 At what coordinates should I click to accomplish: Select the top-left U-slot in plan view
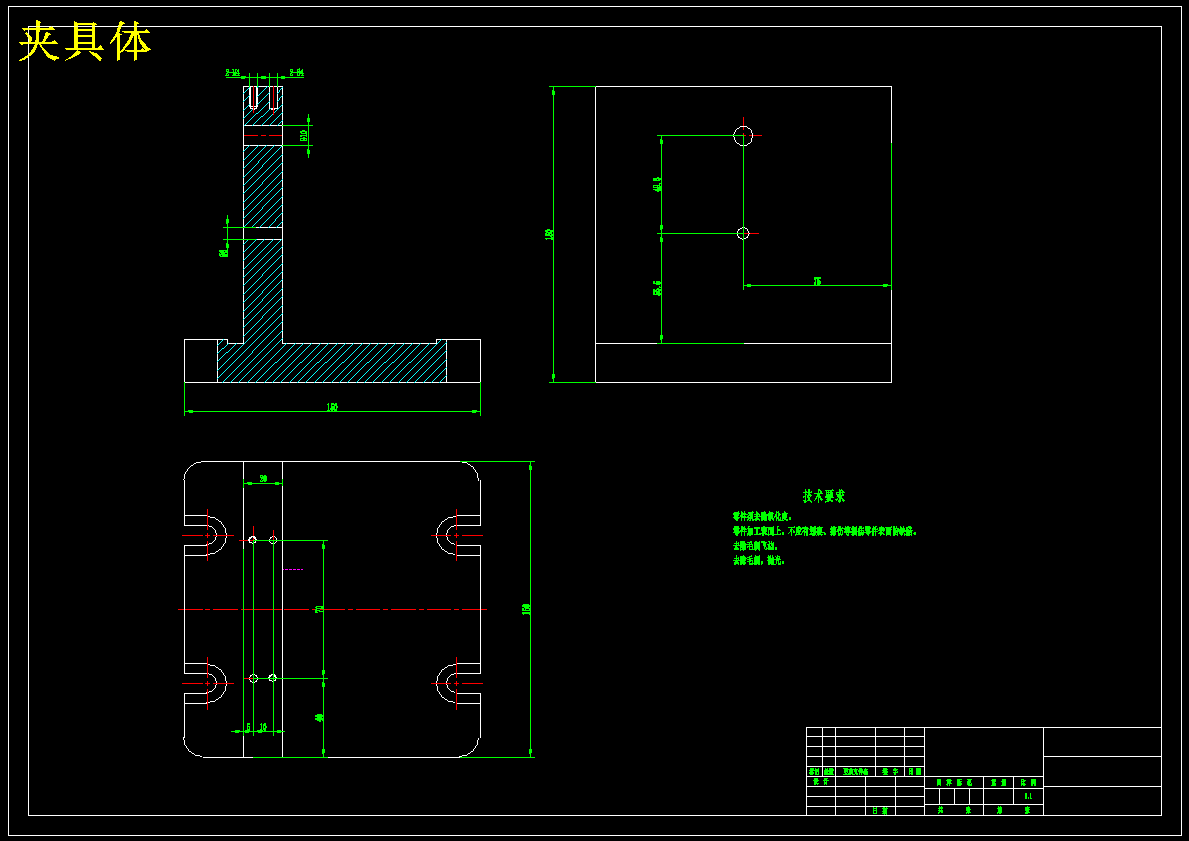(x=206, y=535)
